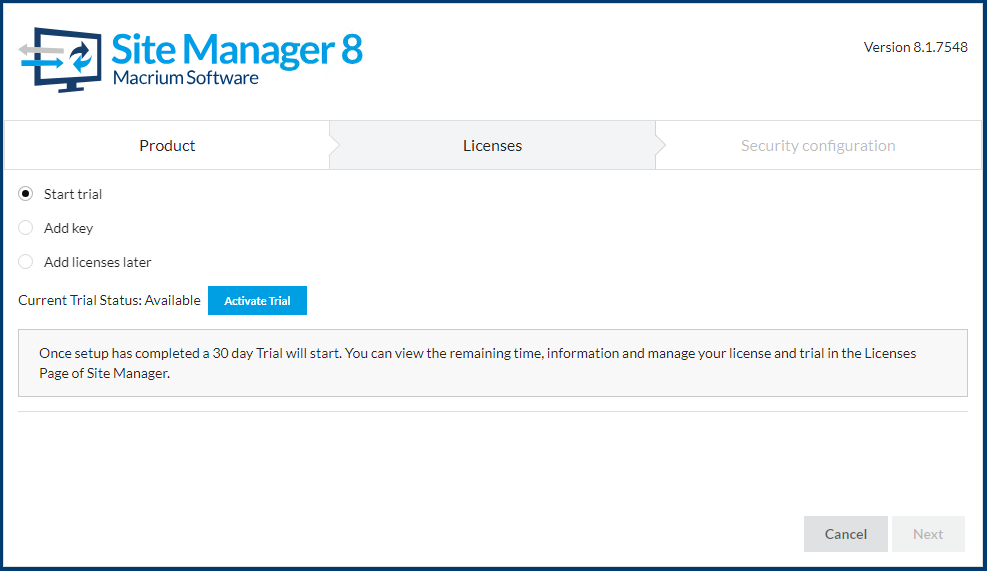The width and height of the screenshot is (987, 571).
Task: Cancel the Site Manager setup
Action: 845,534
